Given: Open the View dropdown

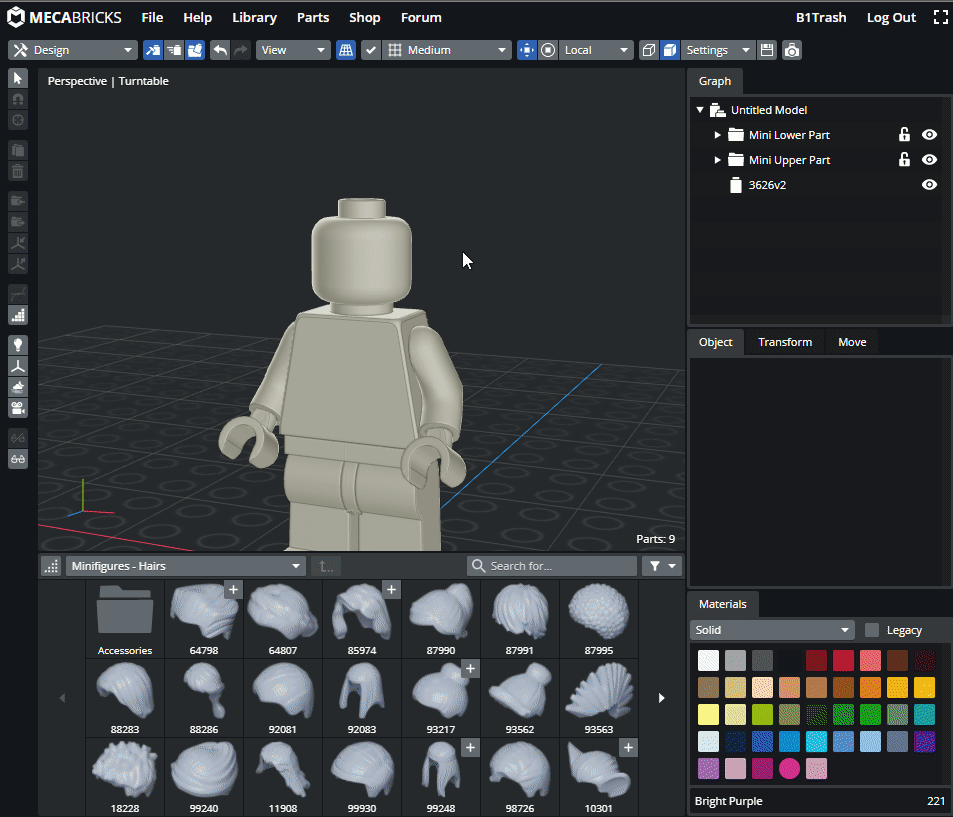Looking at the screenshot, I should [x=293, y=50].
